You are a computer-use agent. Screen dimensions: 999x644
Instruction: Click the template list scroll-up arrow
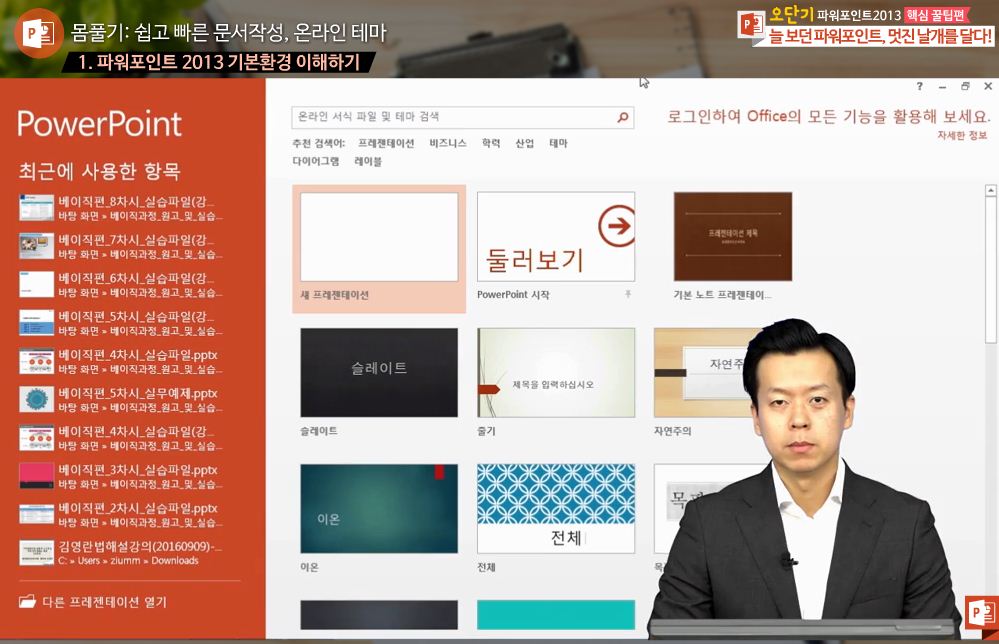pos(991,190)
